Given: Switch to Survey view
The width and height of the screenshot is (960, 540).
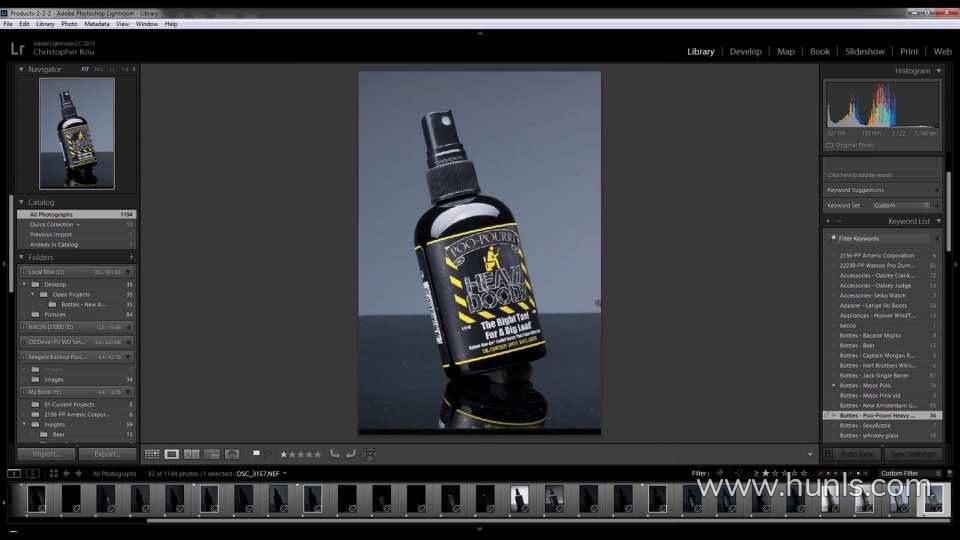Looking at the screenshot, I should click(212, 454).
